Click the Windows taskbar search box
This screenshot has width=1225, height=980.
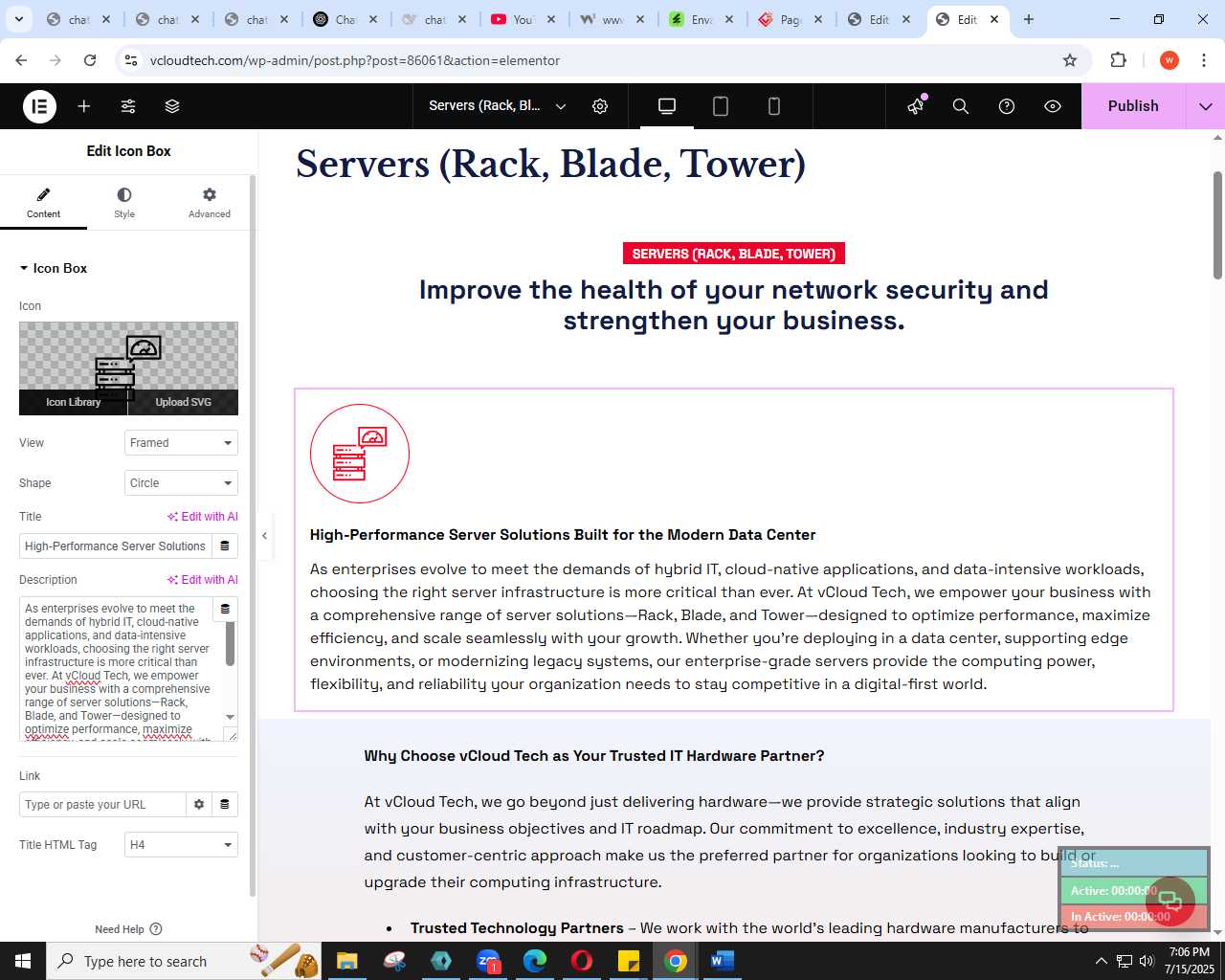(186, 961)
